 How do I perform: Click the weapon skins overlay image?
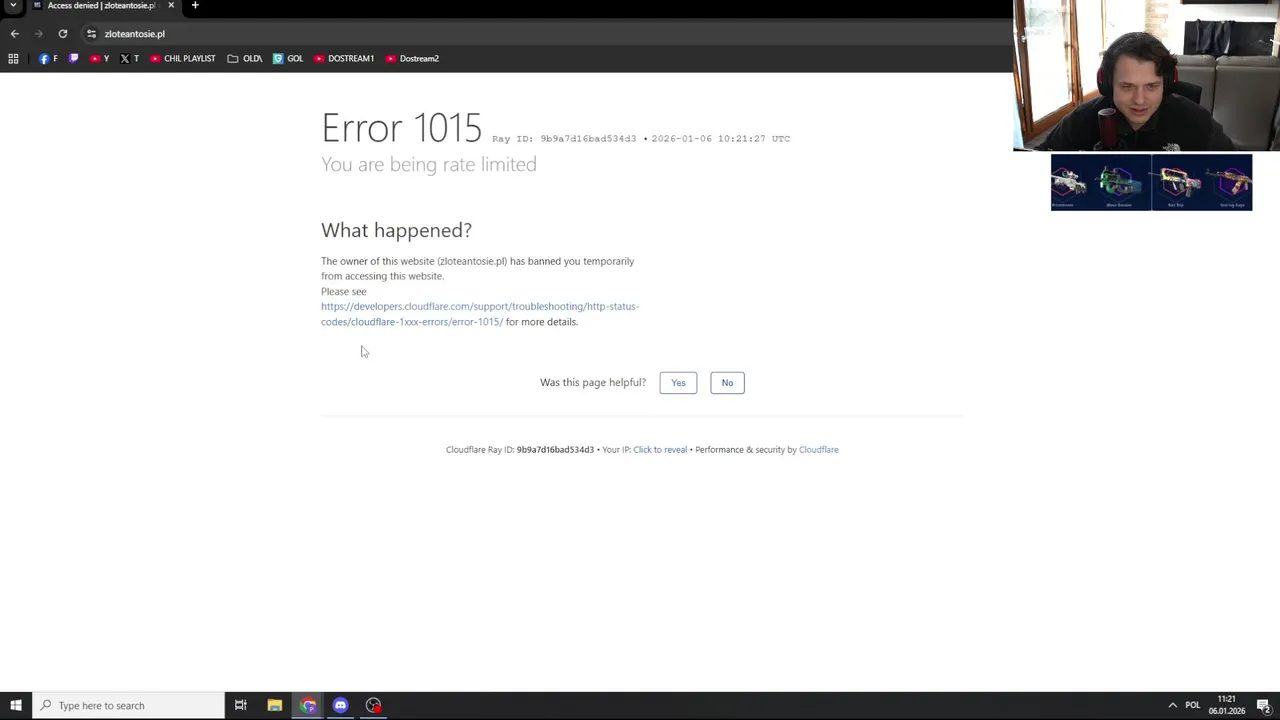[x=1151, y=182]
